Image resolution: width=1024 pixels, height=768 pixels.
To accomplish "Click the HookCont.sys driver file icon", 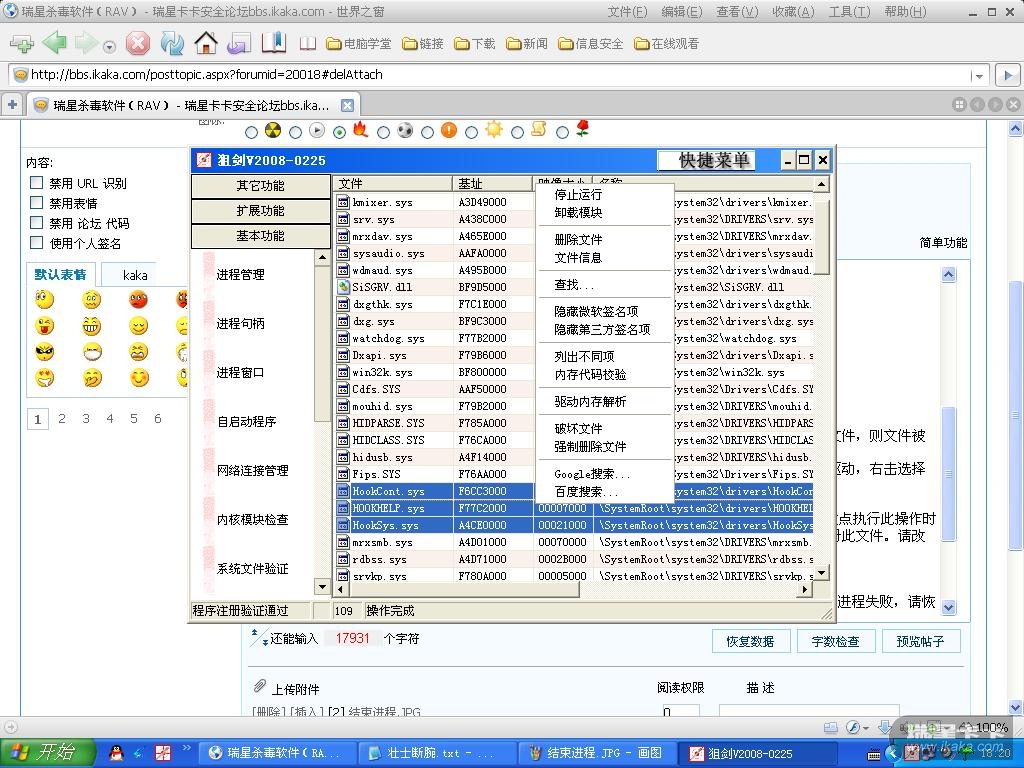I will click(343, 491).
